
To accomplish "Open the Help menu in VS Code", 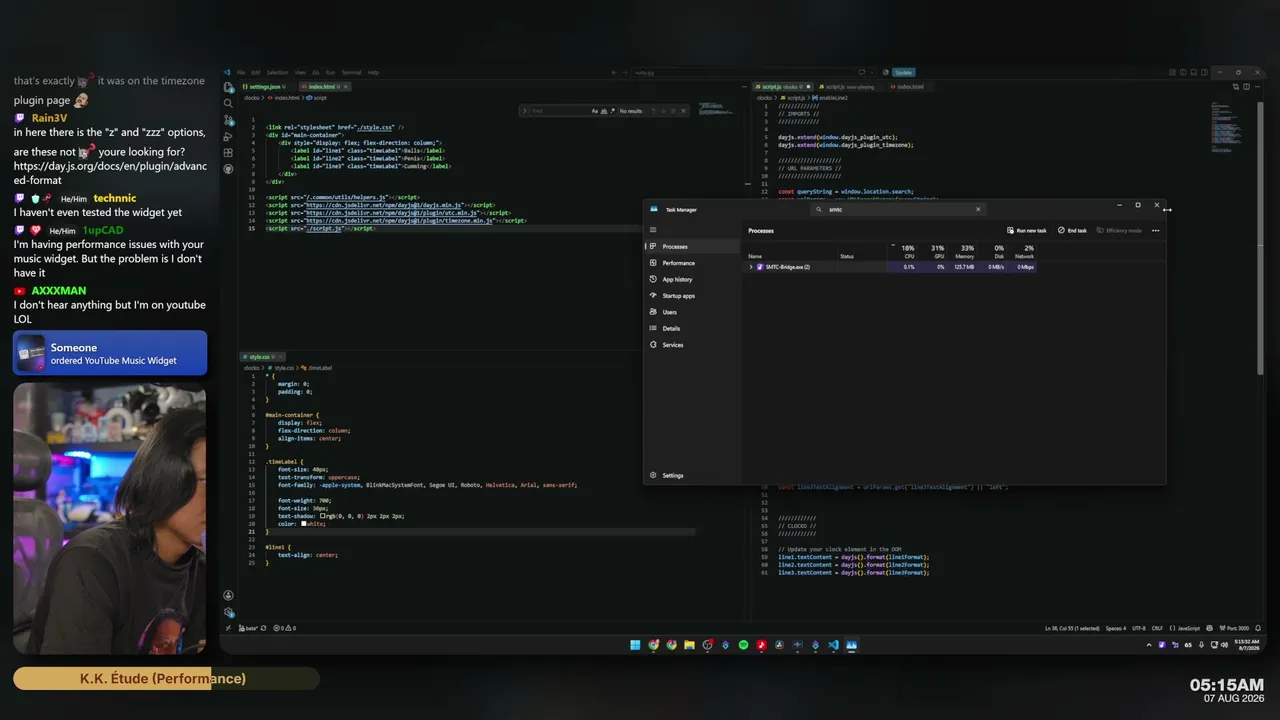I will (373, 73).
